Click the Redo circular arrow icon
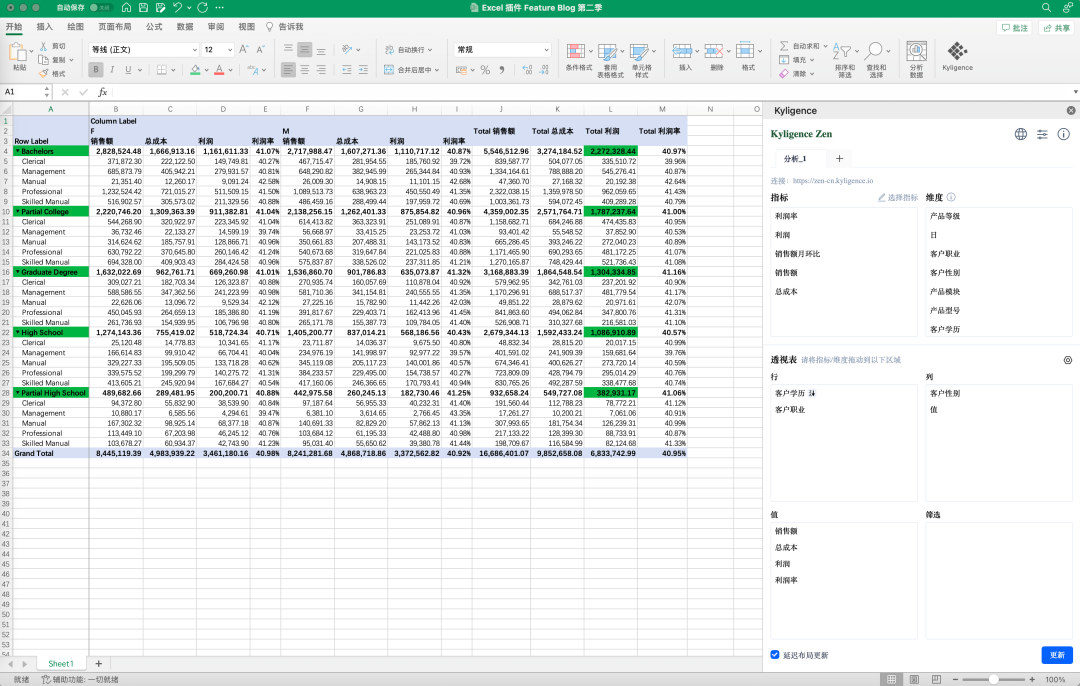 [x=202, y=8]
